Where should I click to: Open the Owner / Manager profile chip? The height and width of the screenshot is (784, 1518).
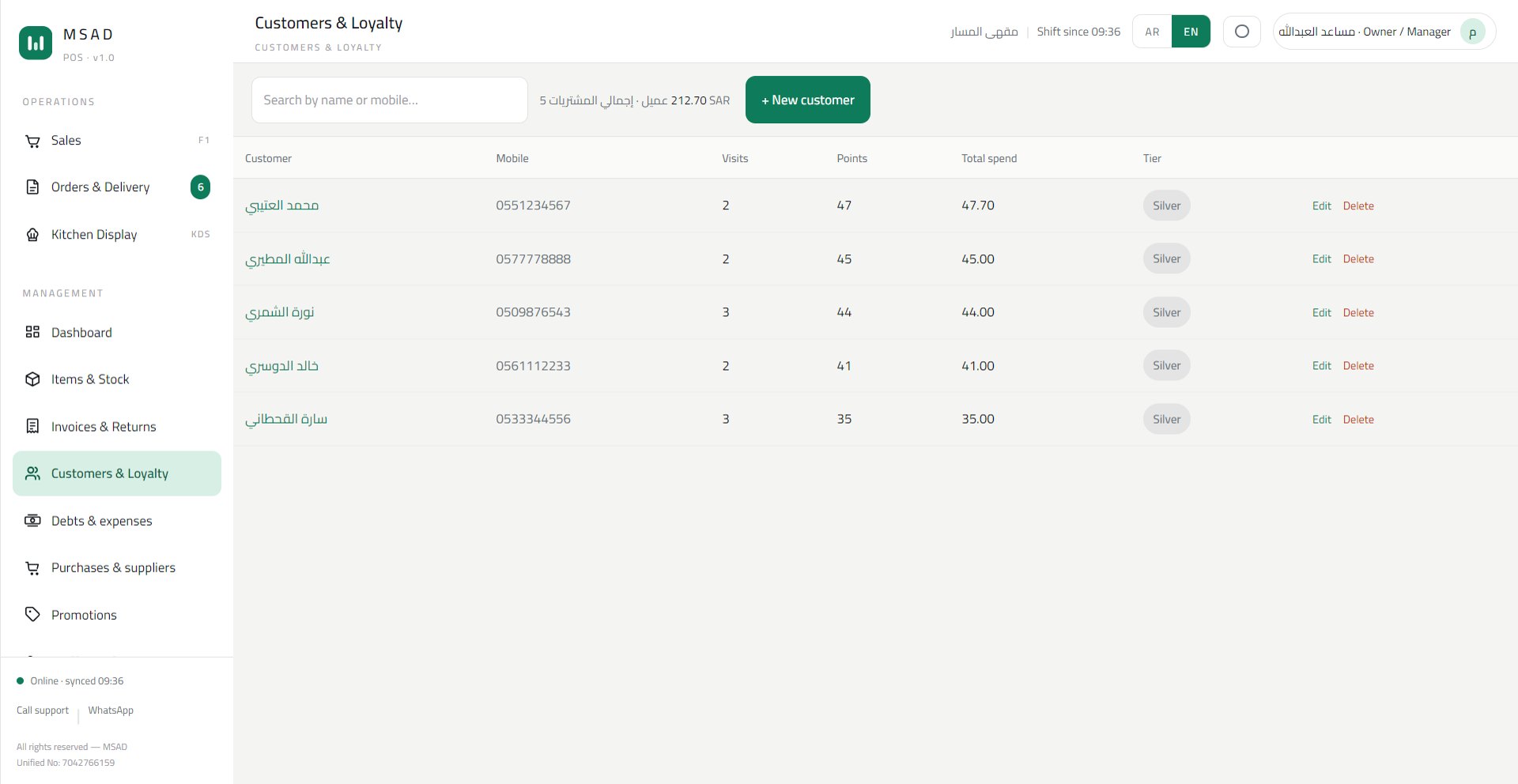click(1384, 32)
